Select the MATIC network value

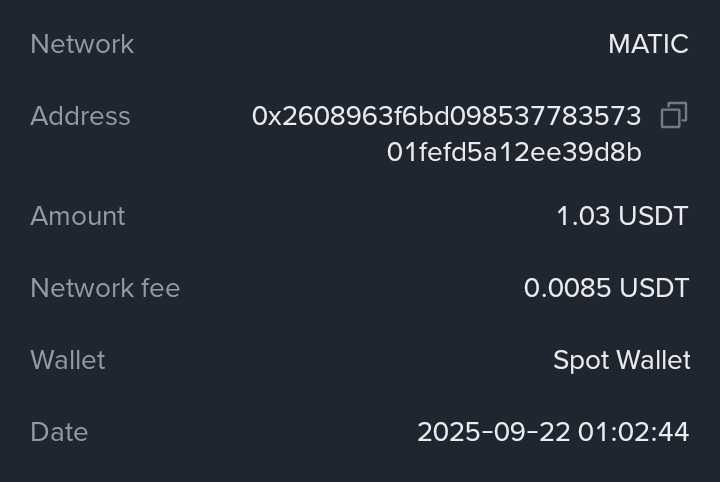[648, 44]
